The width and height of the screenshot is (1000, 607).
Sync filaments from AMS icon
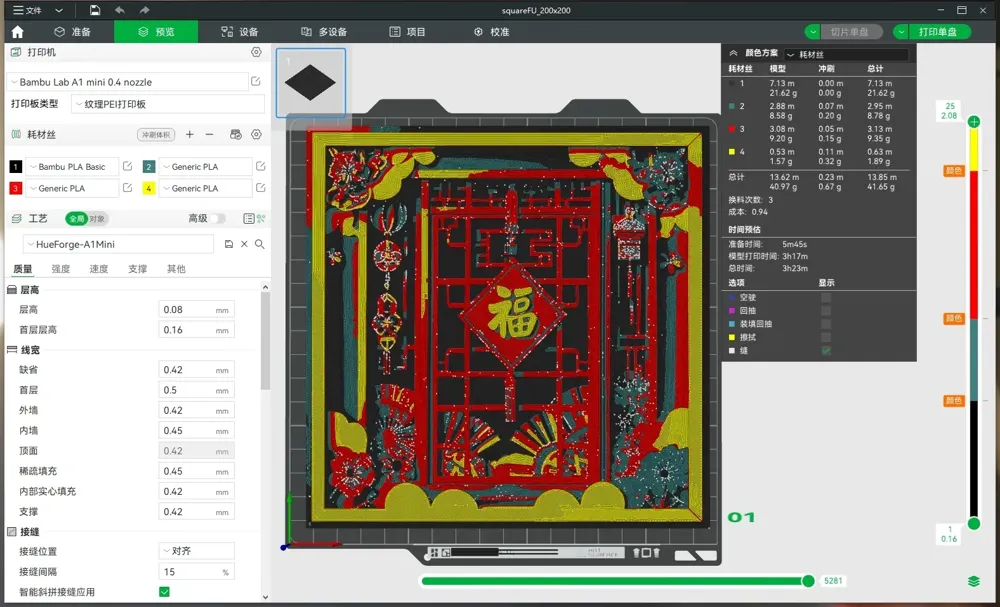click(235, 135)
